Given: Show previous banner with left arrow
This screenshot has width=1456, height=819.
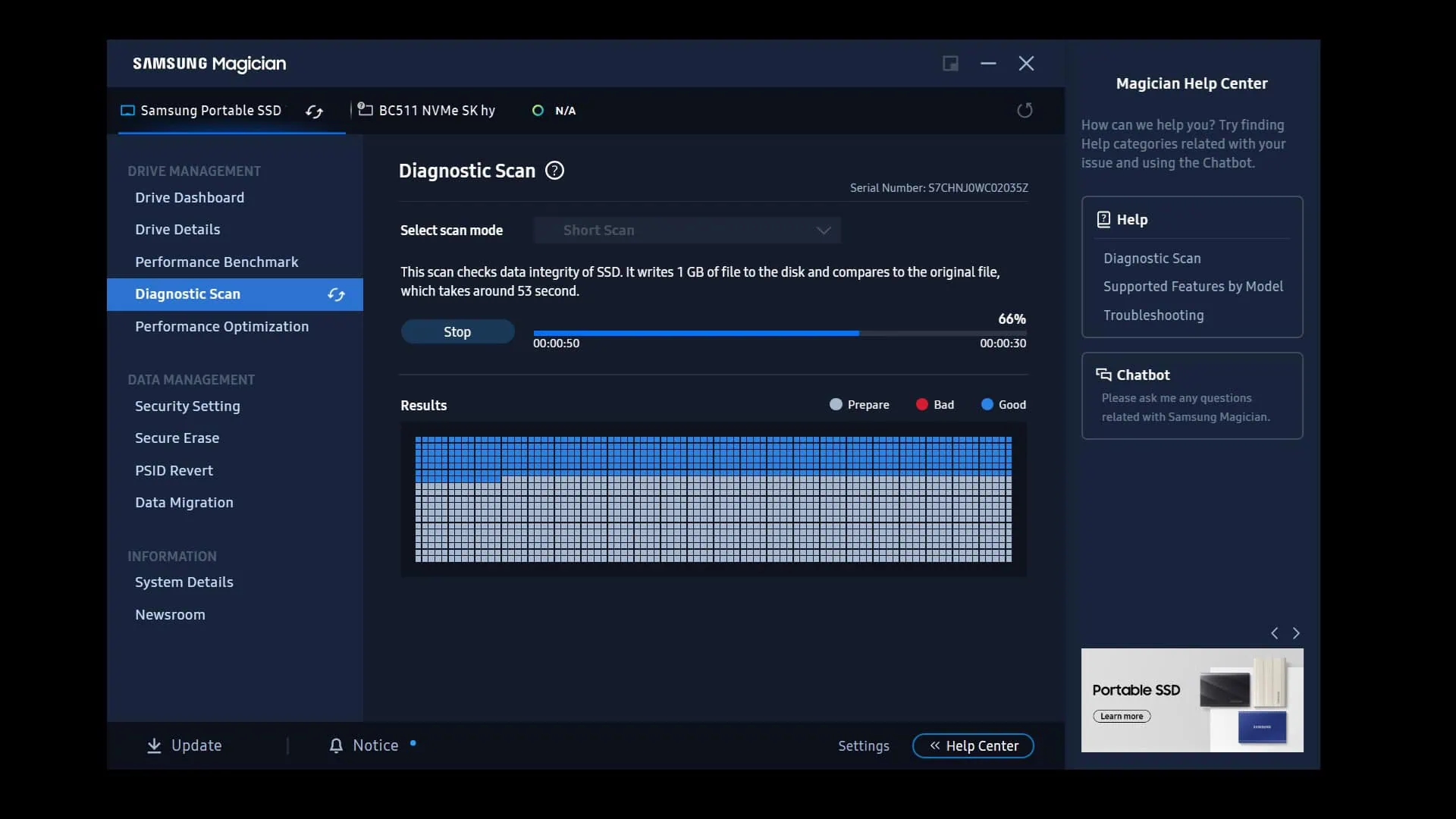Looking at the screenshot, I should (1275, 633).
